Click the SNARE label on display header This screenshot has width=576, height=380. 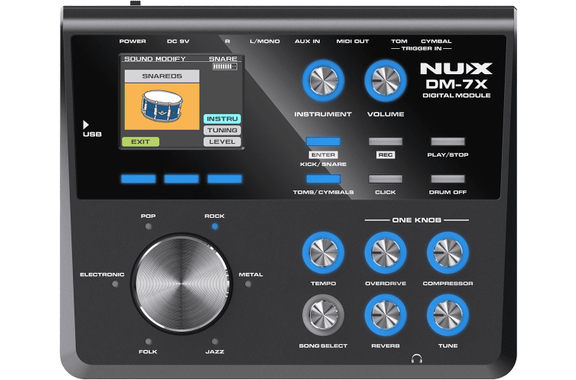[223, 59]
